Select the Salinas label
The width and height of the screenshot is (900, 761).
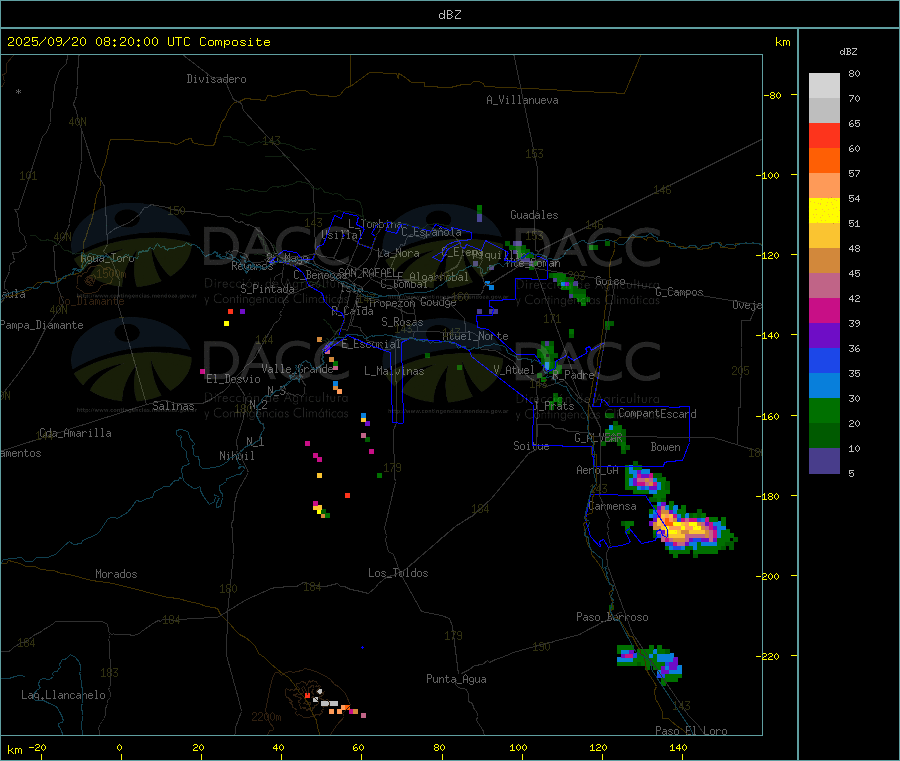tap(173, 406)
